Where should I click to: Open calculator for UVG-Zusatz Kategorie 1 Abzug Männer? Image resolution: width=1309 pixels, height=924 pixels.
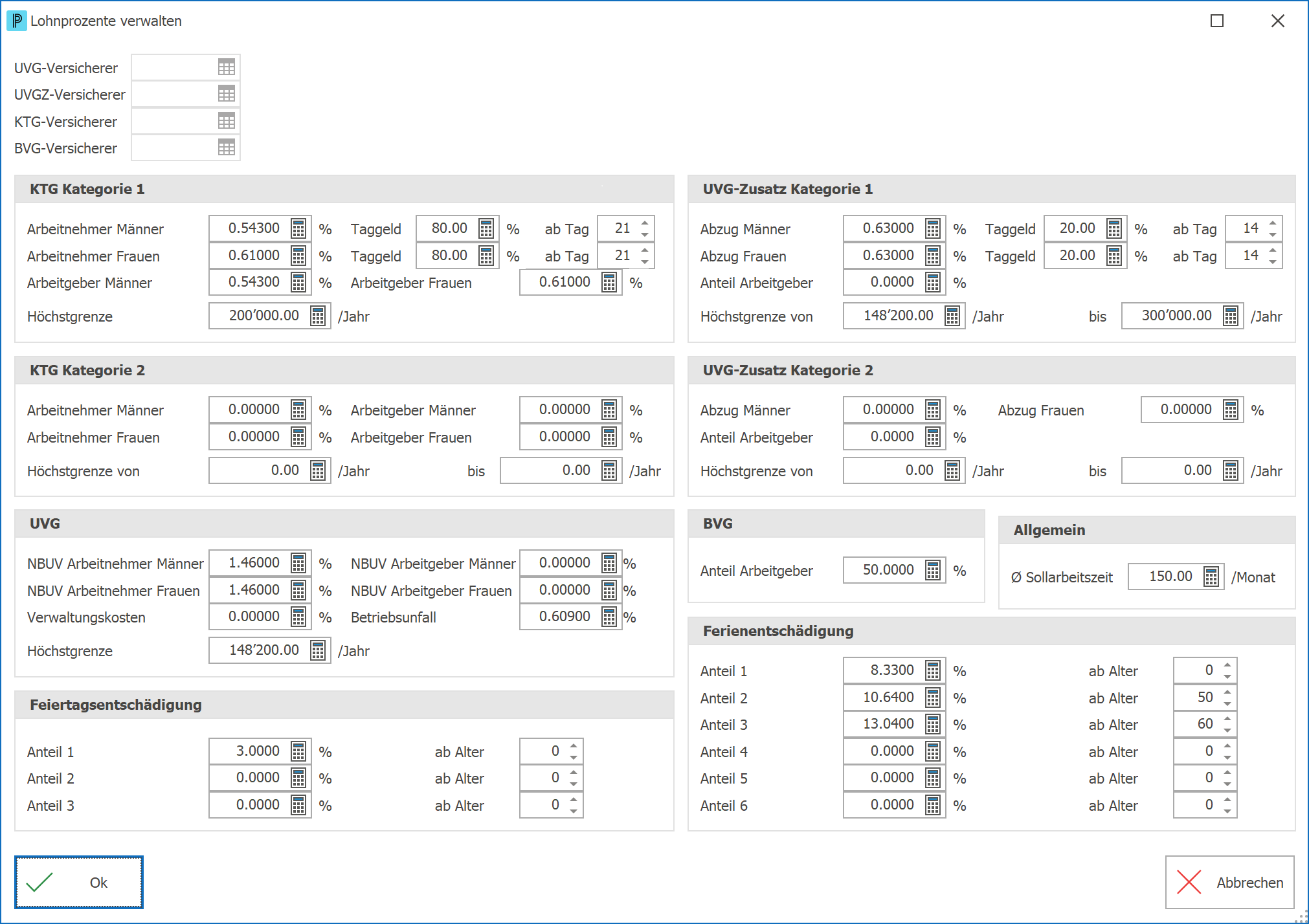click(x=933, y=228)
